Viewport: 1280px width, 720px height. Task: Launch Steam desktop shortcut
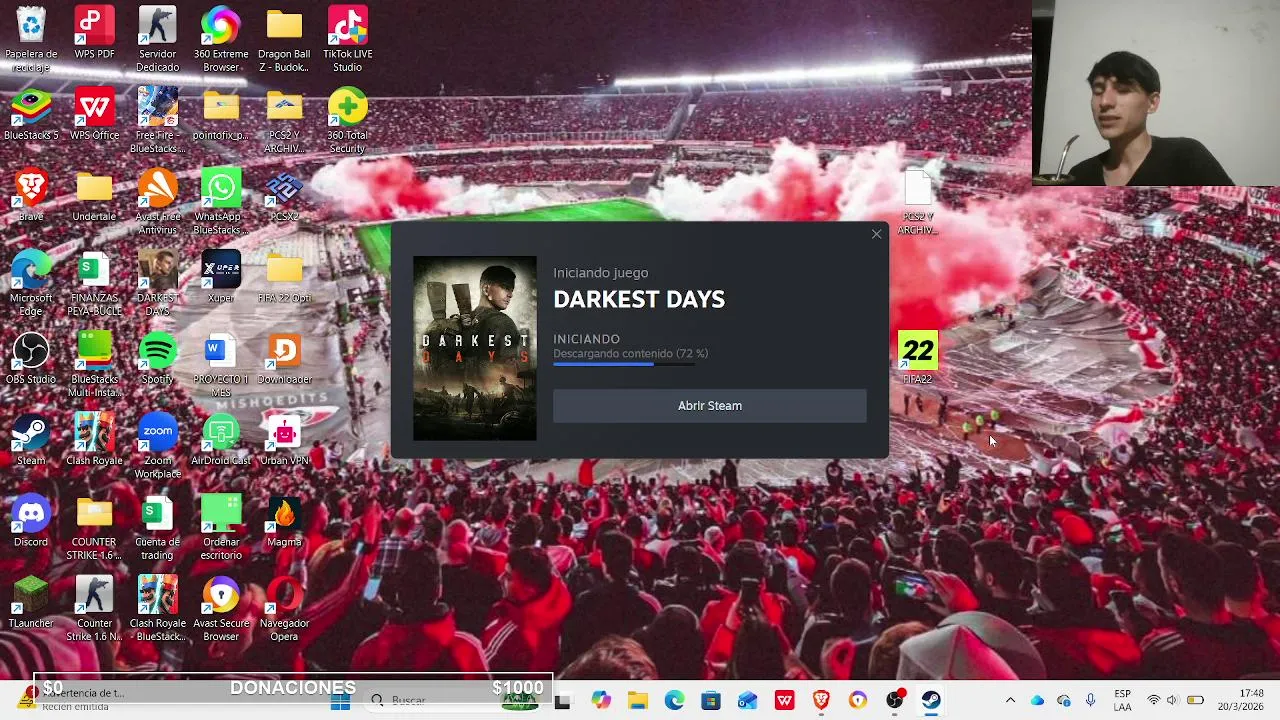click(31, 440)
